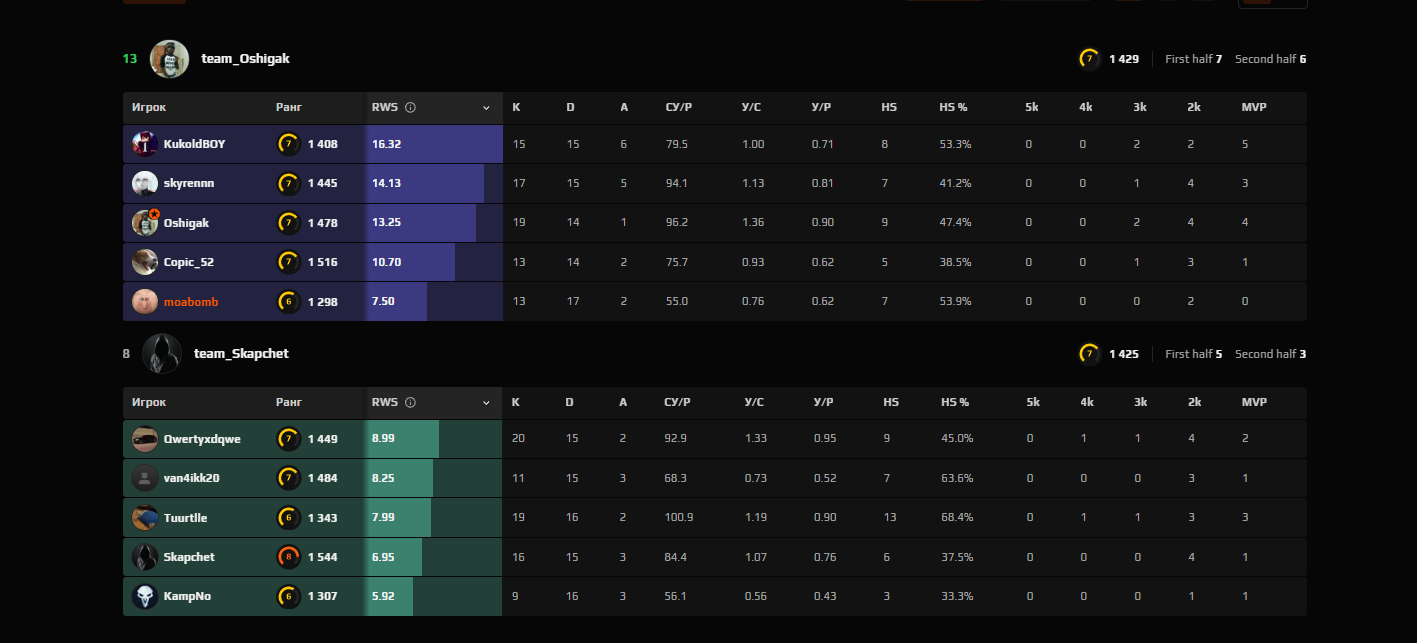Click skyrennn's player avatar
This screenshot has height=643, width=1417.
(145, 183)
